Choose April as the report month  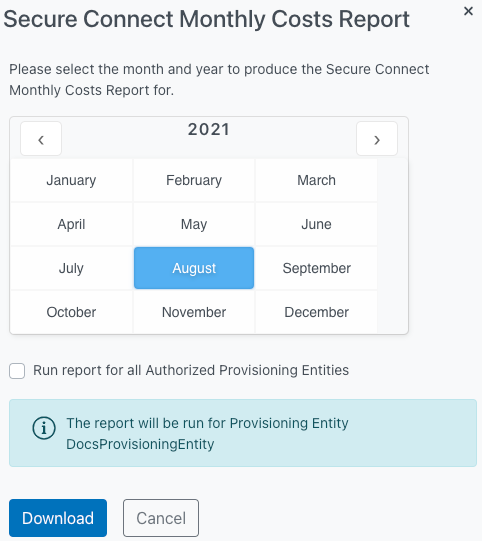71,224
